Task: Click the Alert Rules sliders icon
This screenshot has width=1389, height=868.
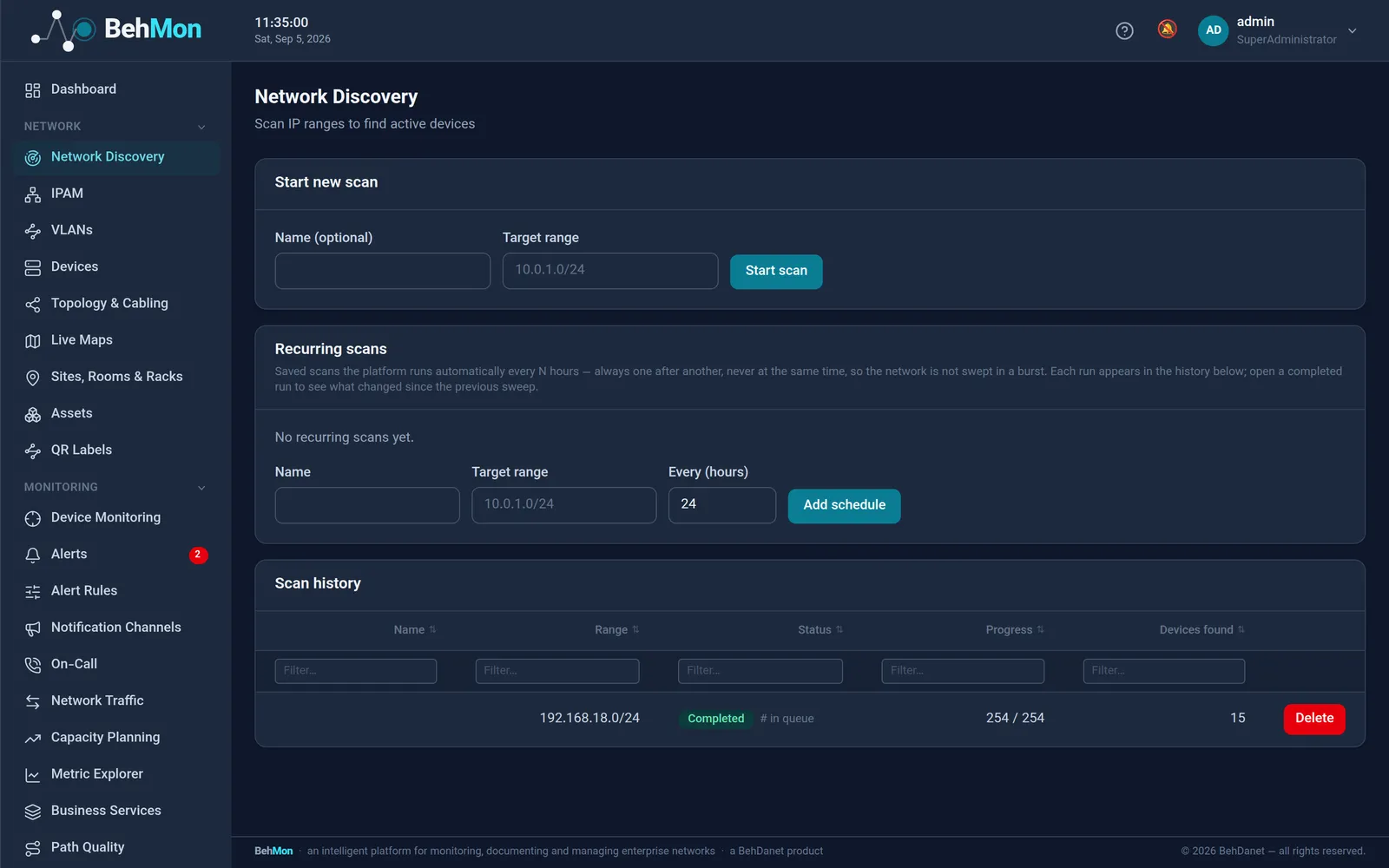Action: click(x=33, y=591)
